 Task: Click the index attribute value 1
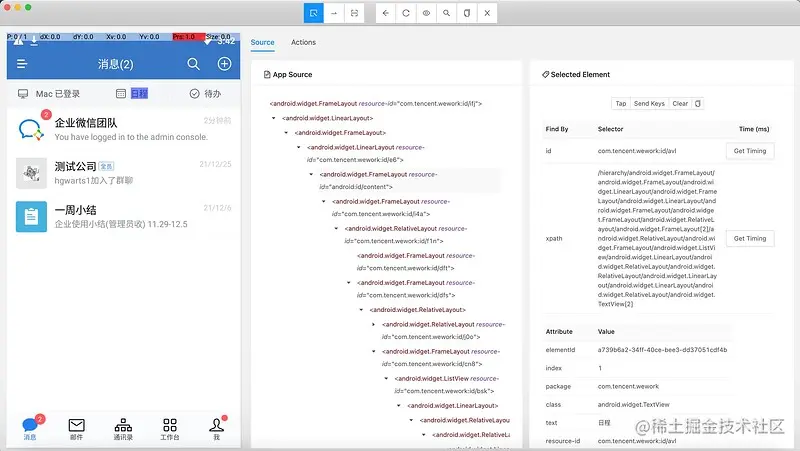(x=600, y=368)
